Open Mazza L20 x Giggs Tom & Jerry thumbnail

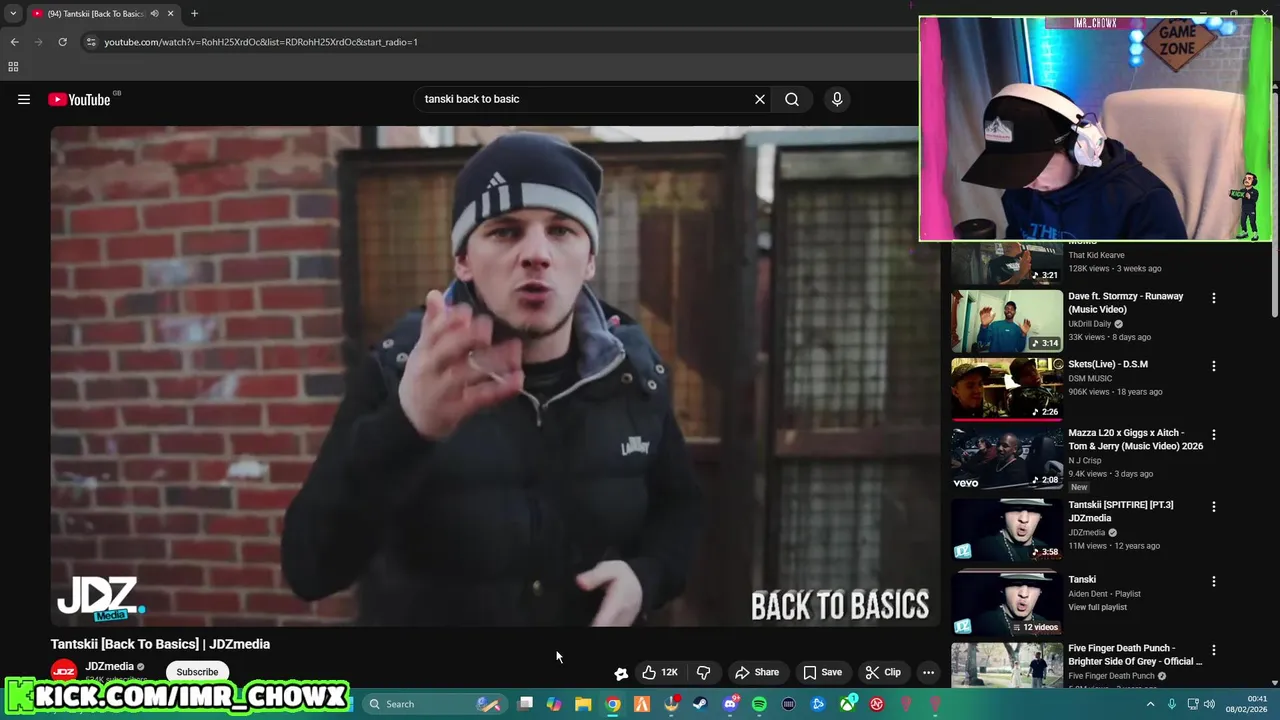(x=1007, y=458)
